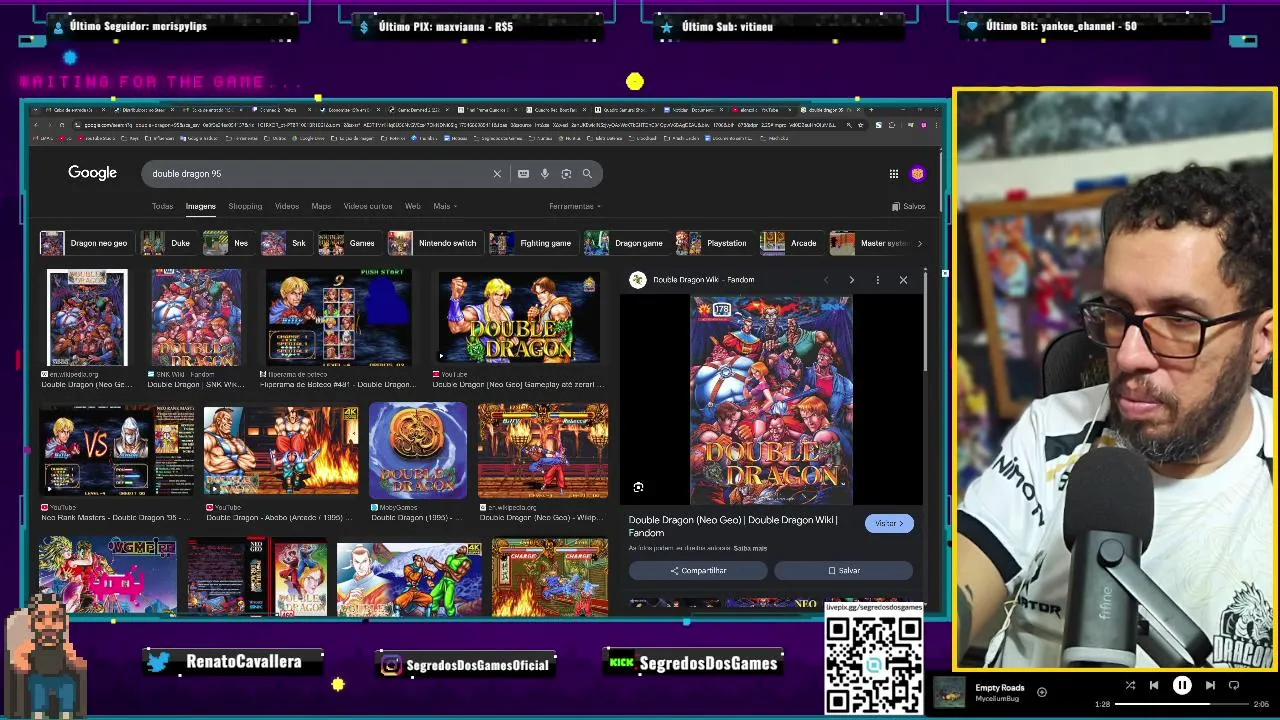Viewport: 1280px width, 720px height.
Task: Open the Double Dragon (Neo Geo) Fandom title link
Action: [733, 526]
